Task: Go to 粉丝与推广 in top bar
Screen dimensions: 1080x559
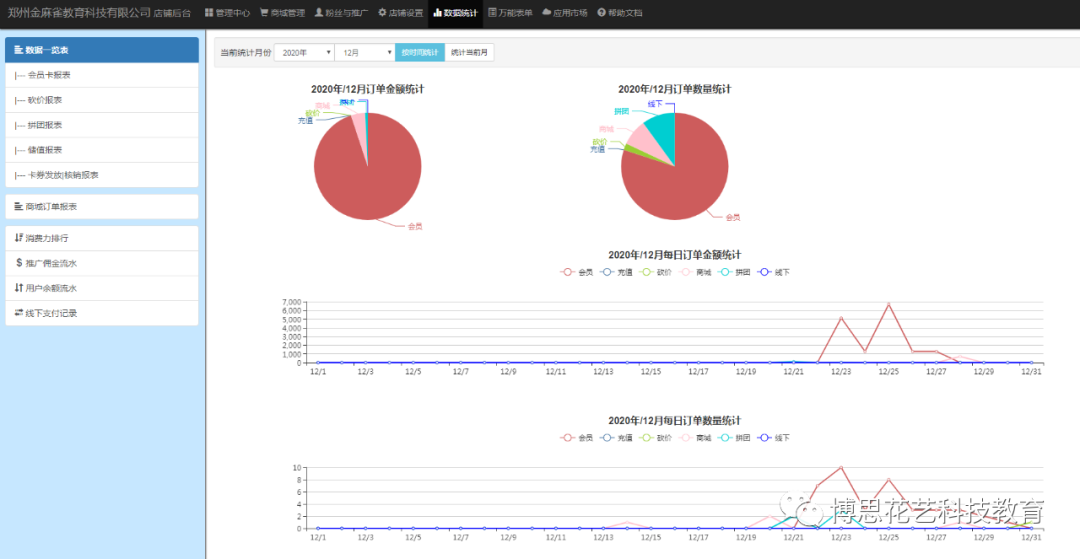Action: pos(340,13)
